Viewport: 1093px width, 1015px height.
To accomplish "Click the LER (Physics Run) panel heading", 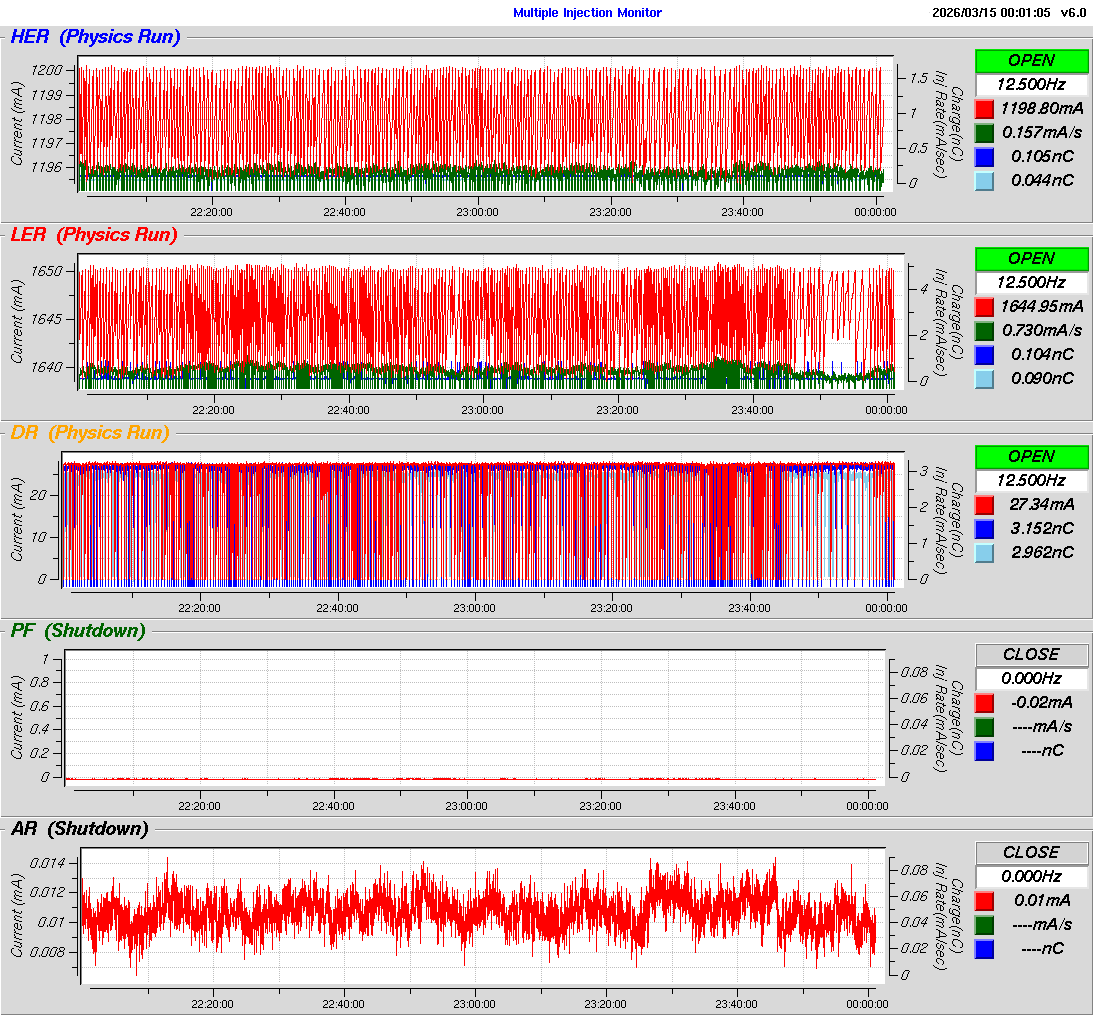I will [x=94, y=235].
